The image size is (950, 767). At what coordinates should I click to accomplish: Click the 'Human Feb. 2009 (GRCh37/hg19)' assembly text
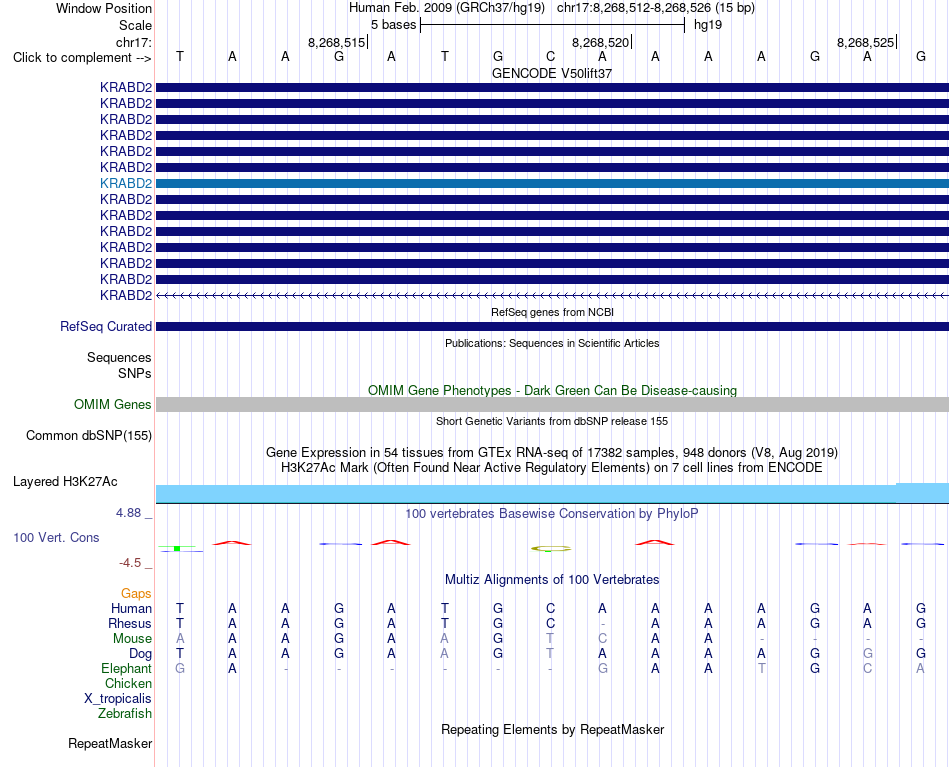(x=447, y=8)
